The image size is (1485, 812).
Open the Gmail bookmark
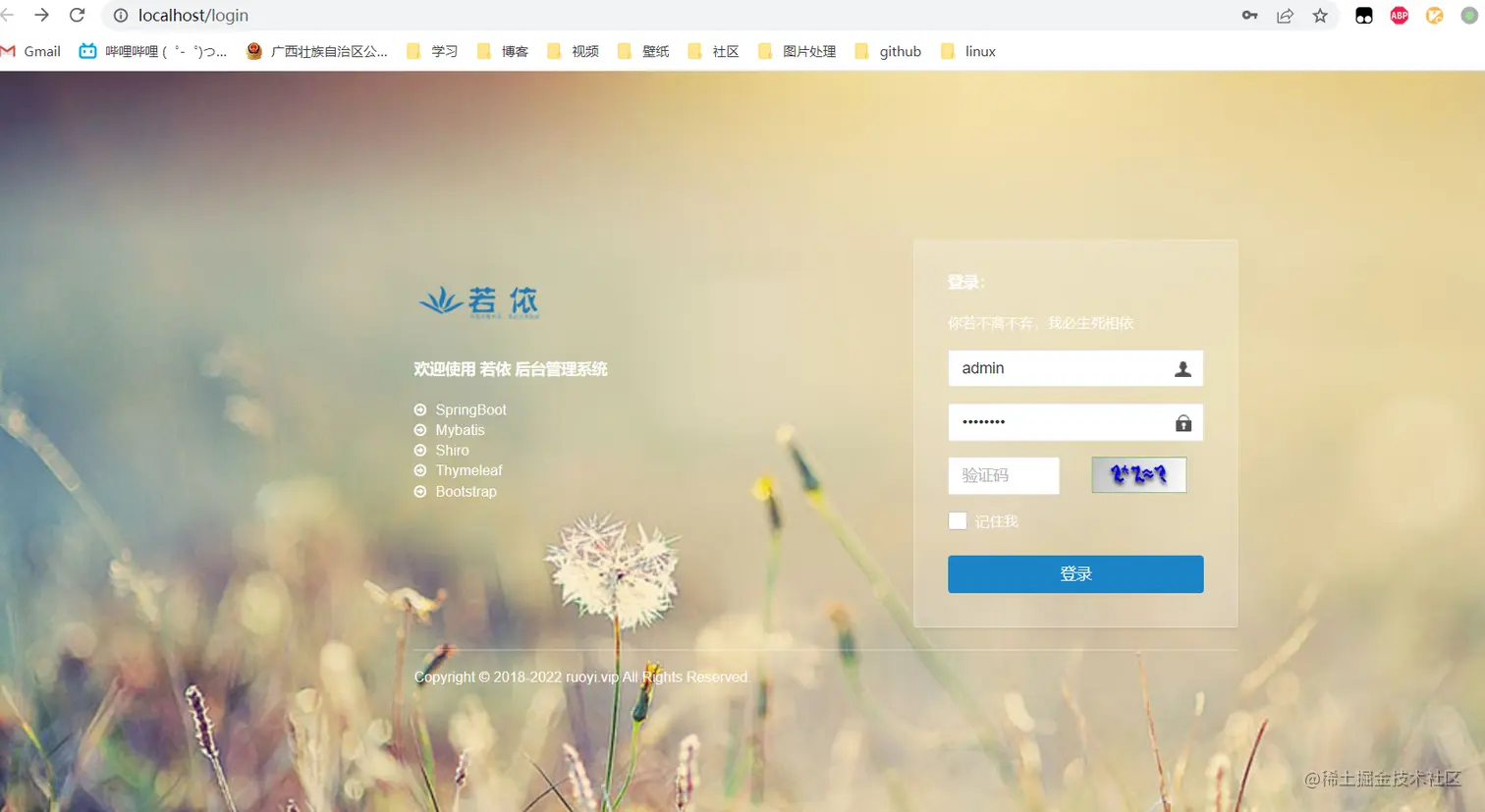point(30,51)
